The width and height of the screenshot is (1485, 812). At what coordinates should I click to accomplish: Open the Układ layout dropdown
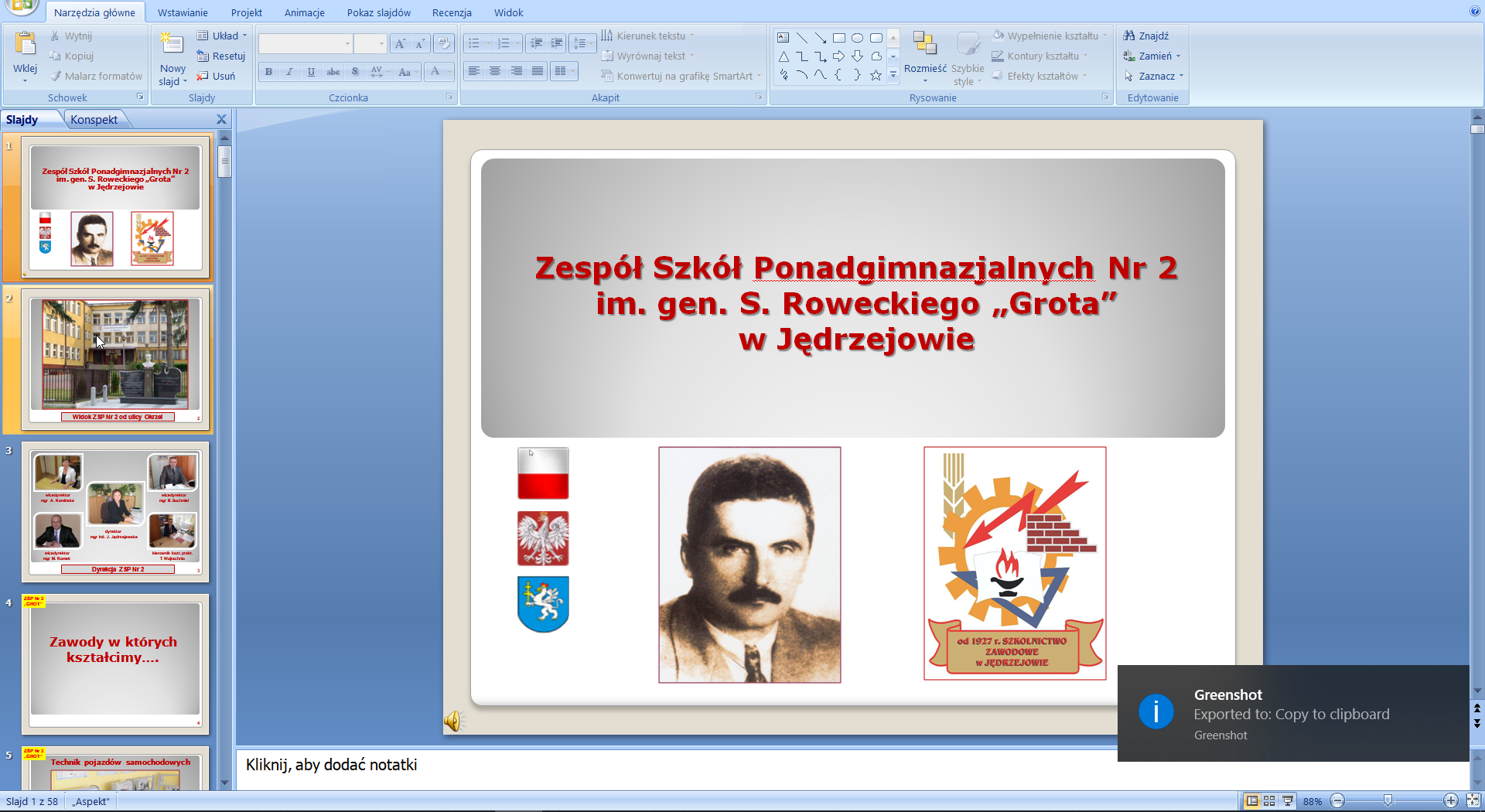(x=222, y=36)
